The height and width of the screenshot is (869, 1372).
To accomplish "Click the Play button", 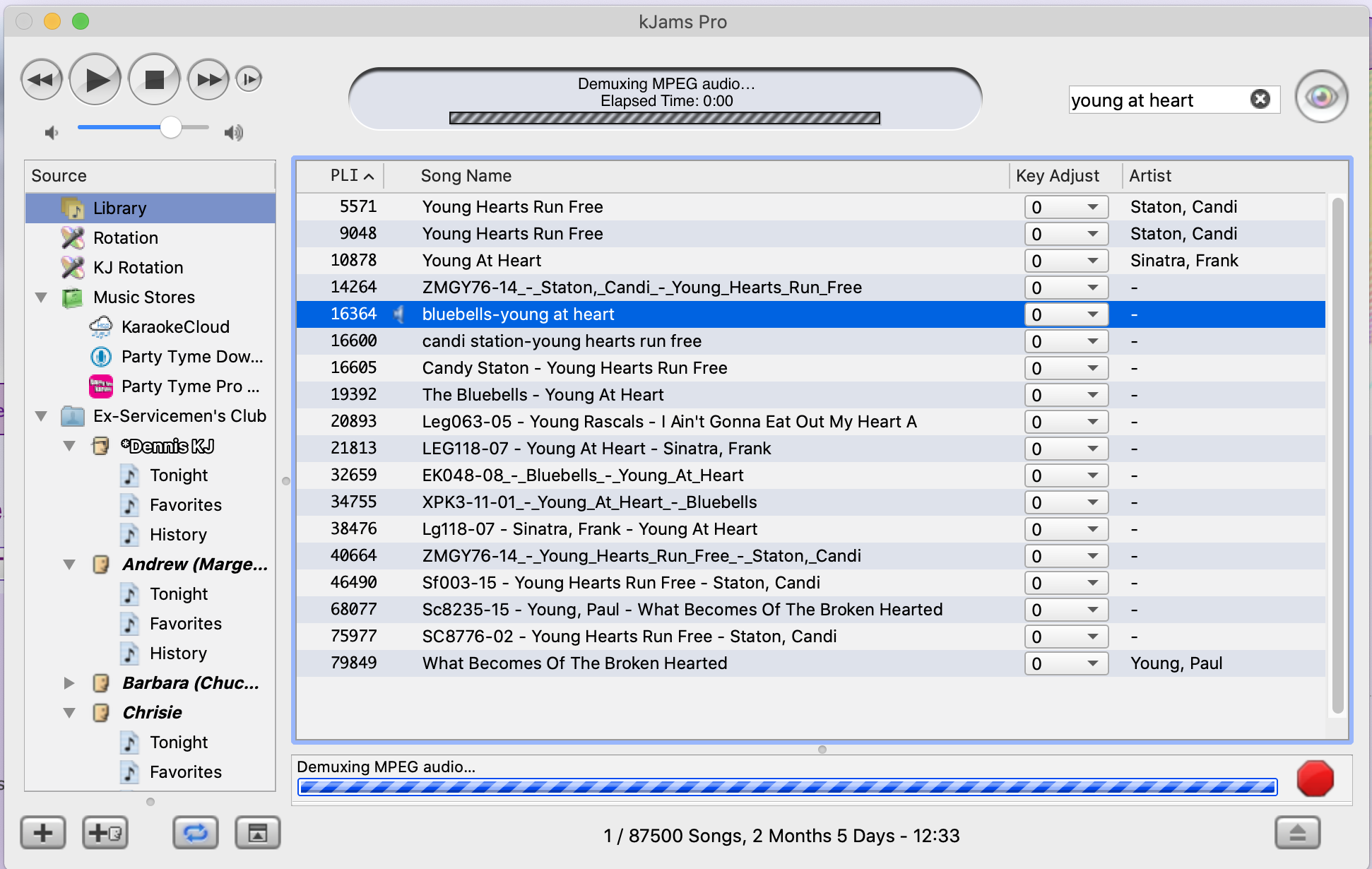I will tap(95, 80).
